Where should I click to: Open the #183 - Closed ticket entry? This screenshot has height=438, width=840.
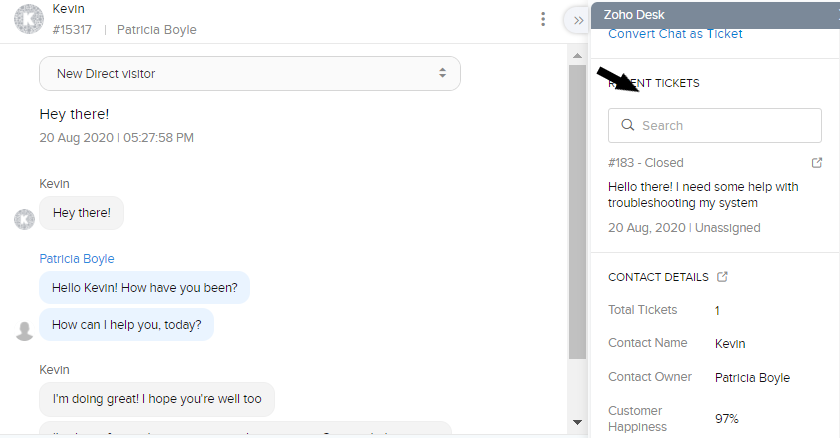coord(646,163)
